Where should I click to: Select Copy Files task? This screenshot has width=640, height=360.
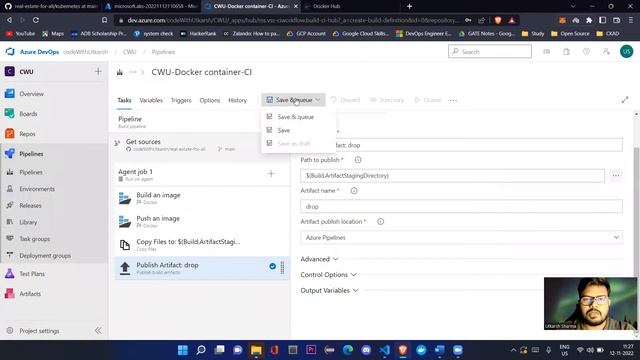202,244
